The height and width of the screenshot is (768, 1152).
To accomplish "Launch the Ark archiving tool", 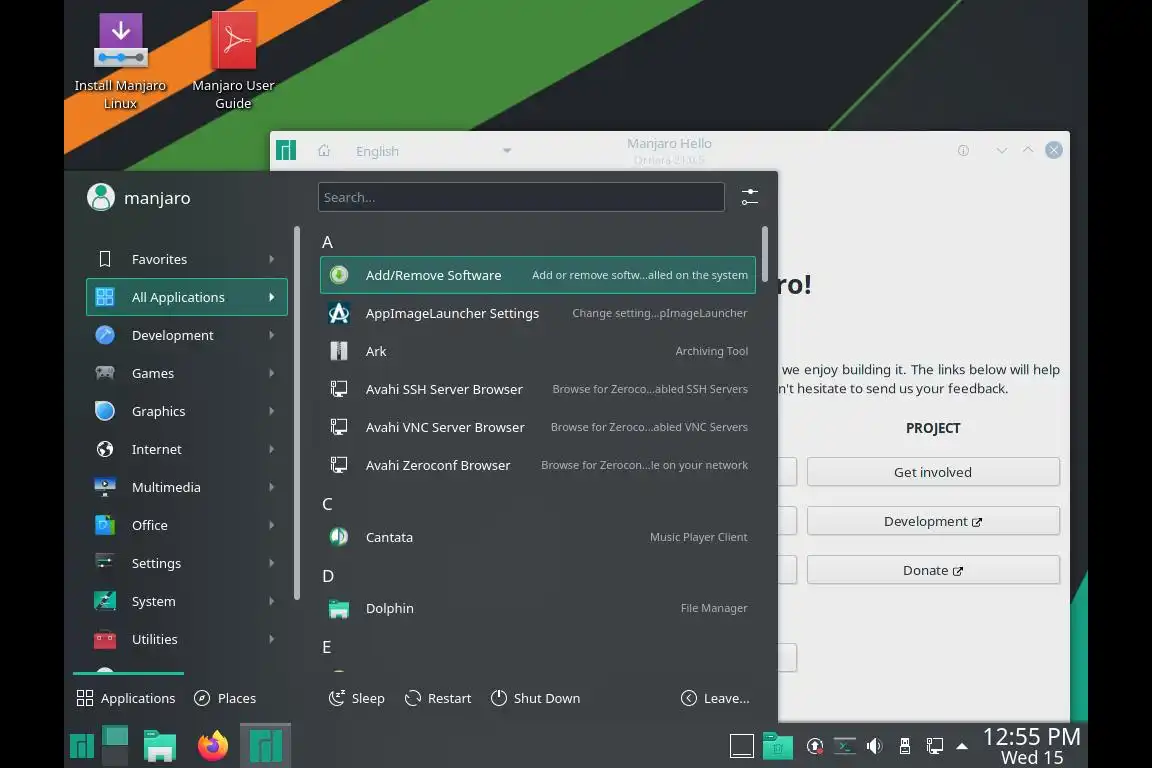I will point(538,351).
